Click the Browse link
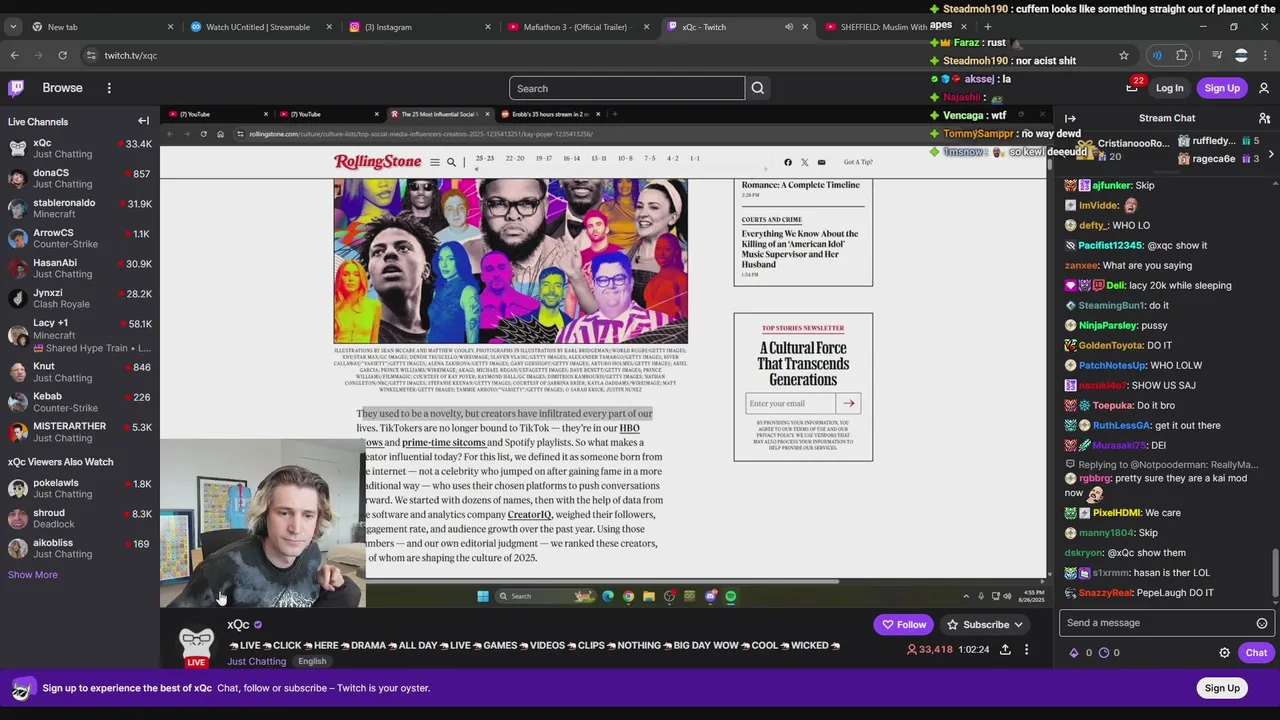This screenshot has height=720, width=1280. click(x=62, y=88)
